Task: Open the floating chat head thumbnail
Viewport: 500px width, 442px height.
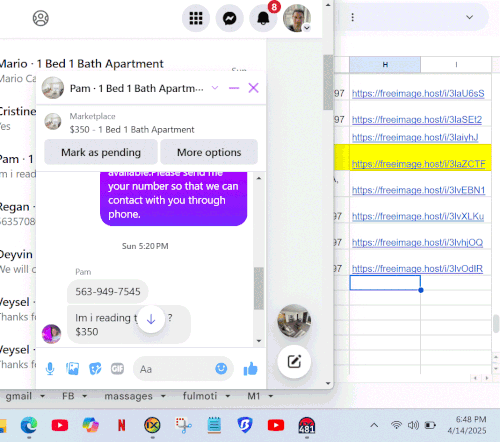Action: click(294, 320)
